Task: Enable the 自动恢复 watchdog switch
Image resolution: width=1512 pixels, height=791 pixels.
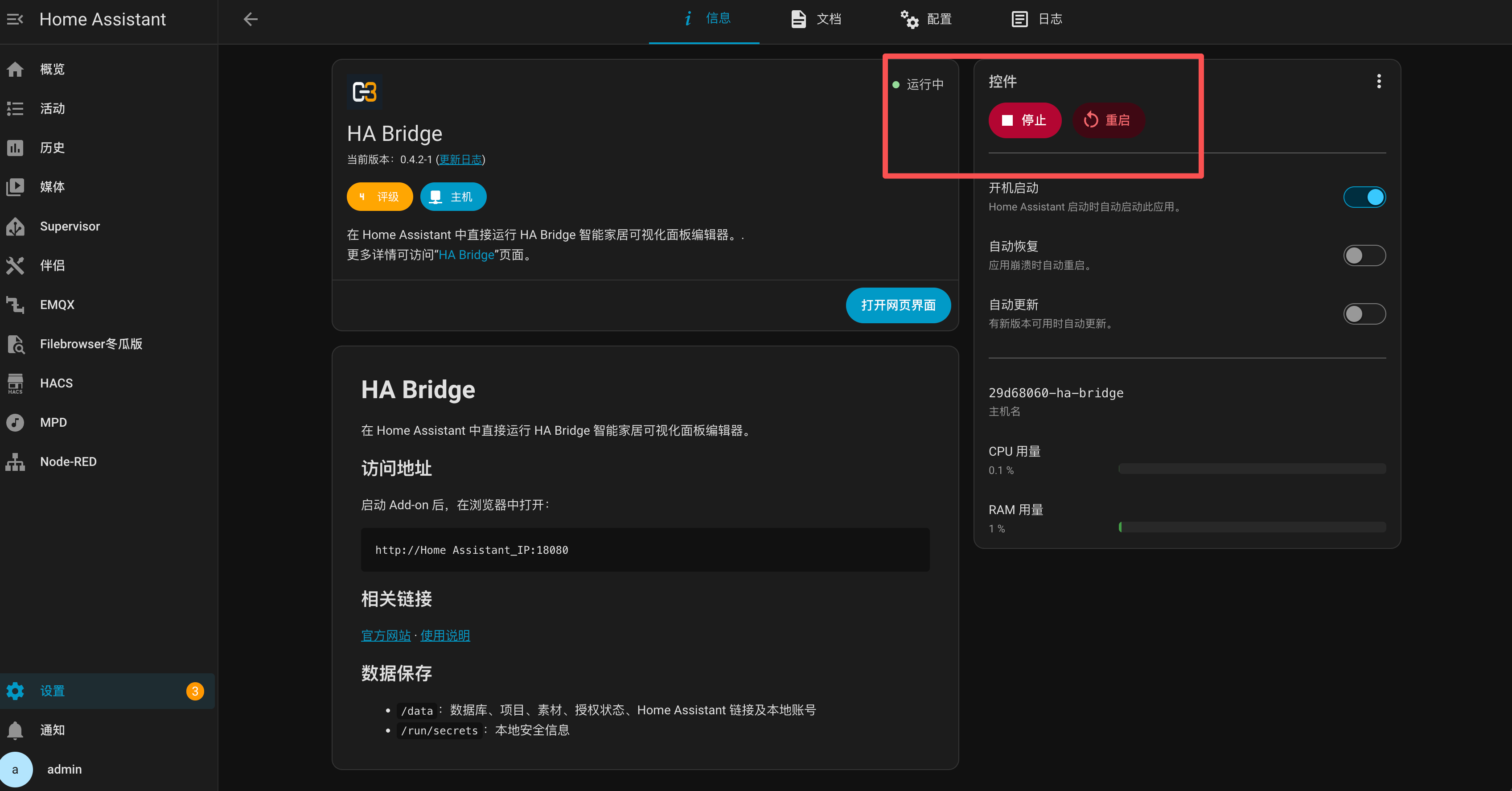Action: pyautogui.click(x=1364, y=255)
